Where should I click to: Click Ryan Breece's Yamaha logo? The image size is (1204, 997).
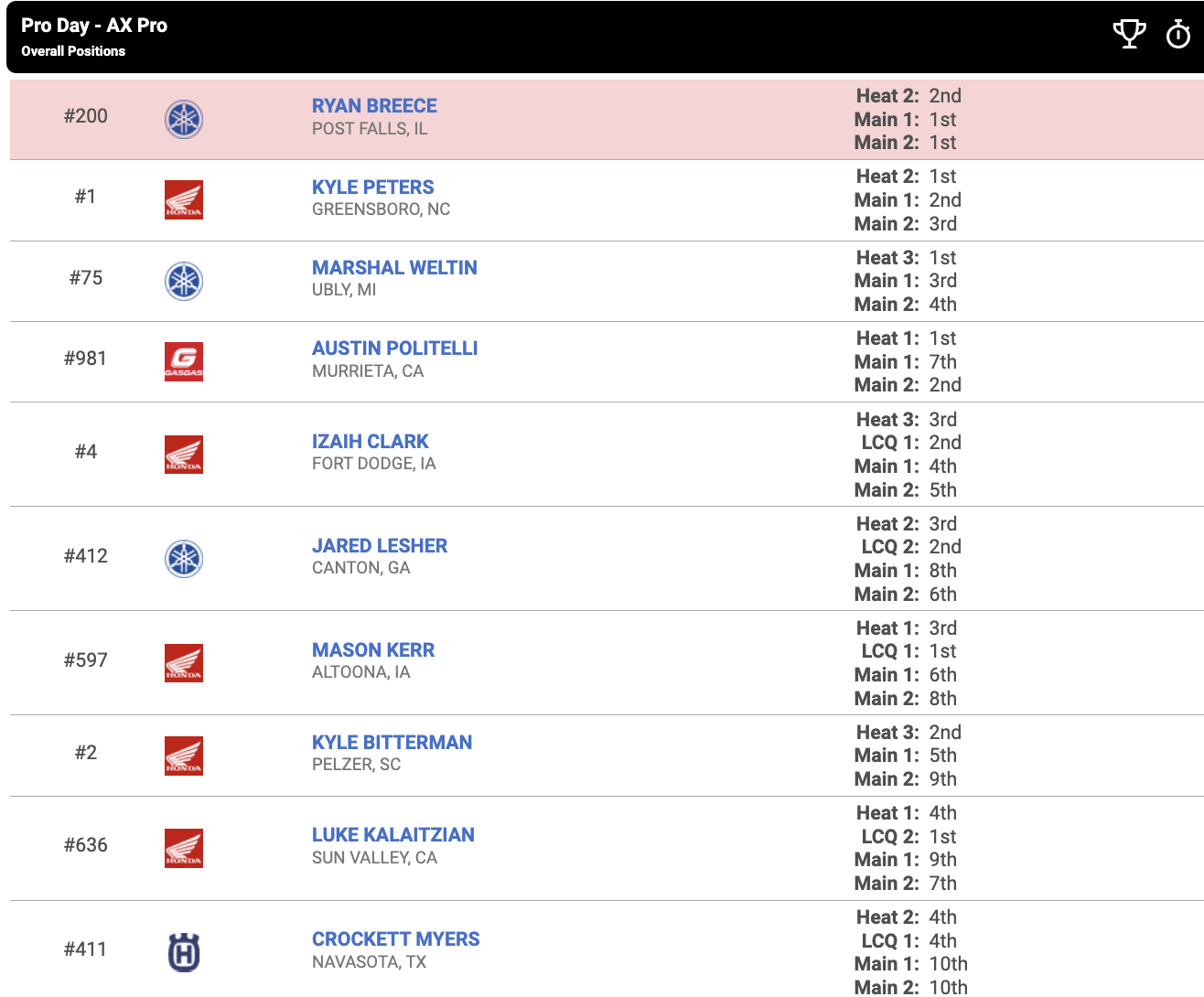[x=184, y=119]
